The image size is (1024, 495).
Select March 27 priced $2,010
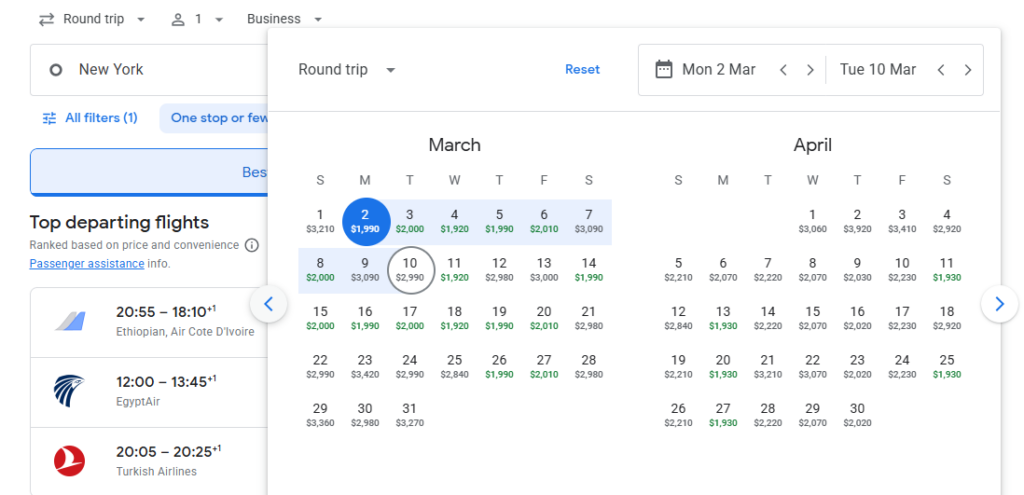click(x=544, y=366)
